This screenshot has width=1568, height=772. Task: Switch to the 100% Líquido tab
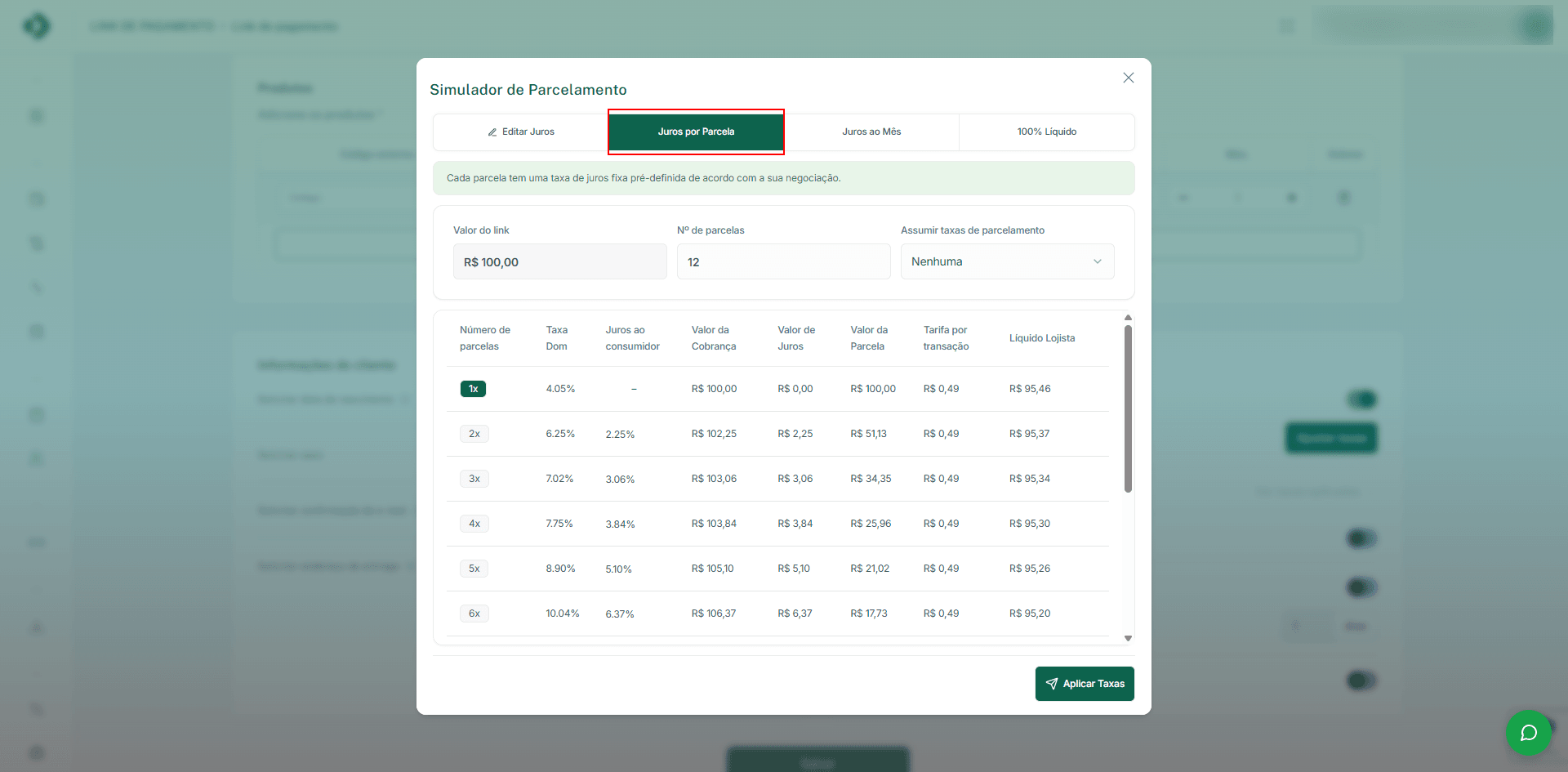point(1047,132)
